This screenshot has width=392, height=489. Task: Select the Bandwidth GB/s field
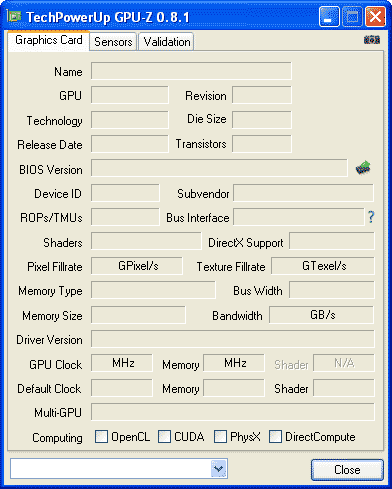coord(321,315)
